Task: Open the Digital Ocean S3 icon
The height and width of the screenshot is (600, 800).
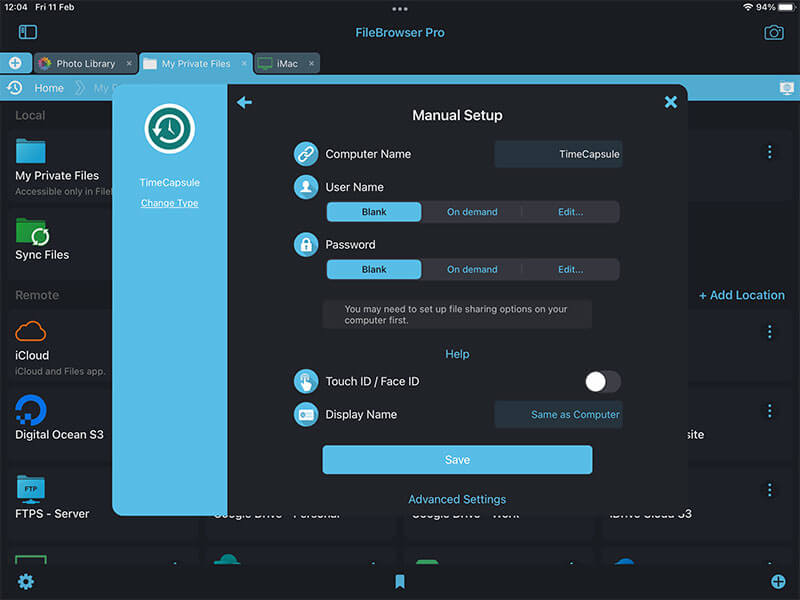Action: coord(31,410)
